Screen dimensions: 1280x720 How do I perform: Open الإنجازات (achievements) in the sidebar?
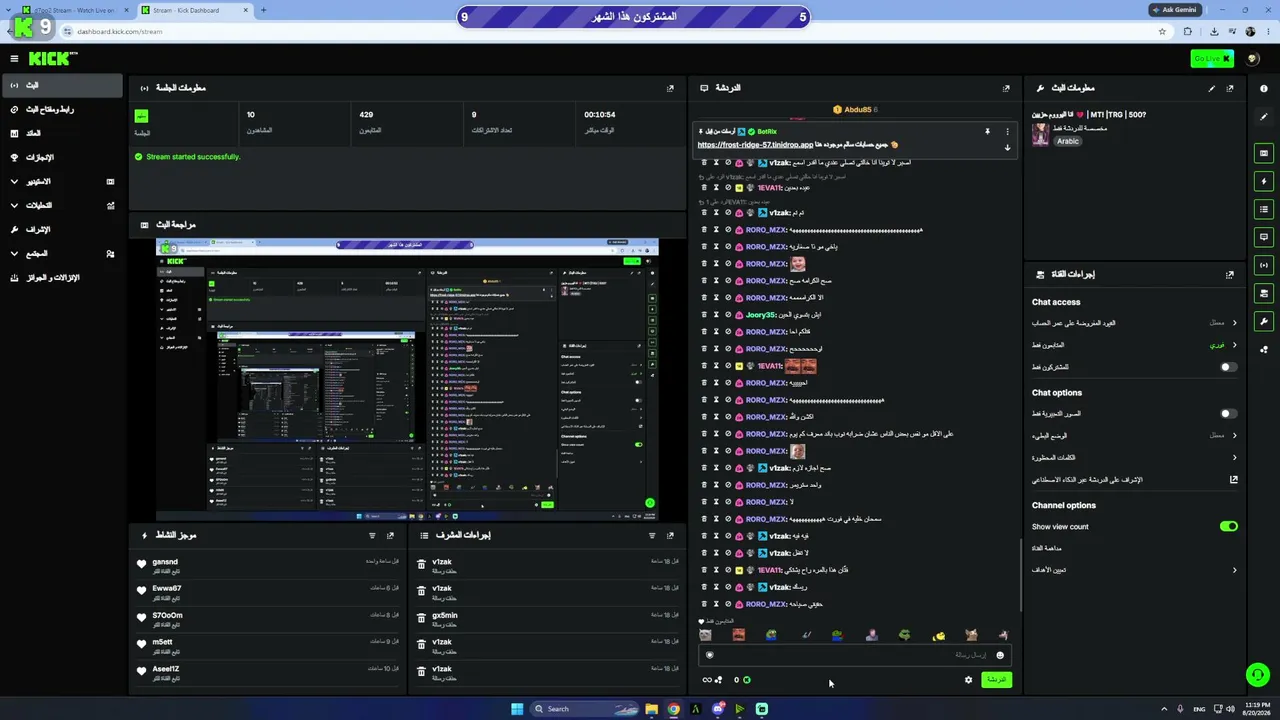point(62,158)
